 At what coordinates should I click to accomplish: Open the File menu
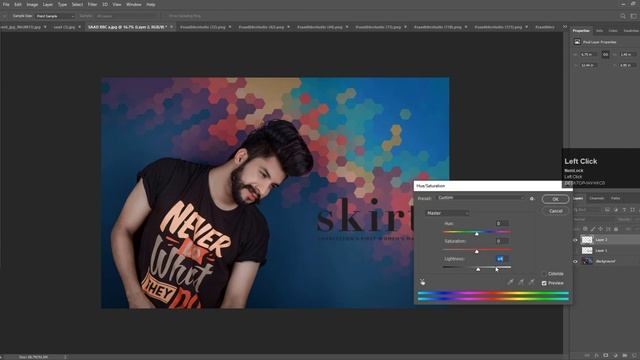pyautogui.click(x=6, y=4)
